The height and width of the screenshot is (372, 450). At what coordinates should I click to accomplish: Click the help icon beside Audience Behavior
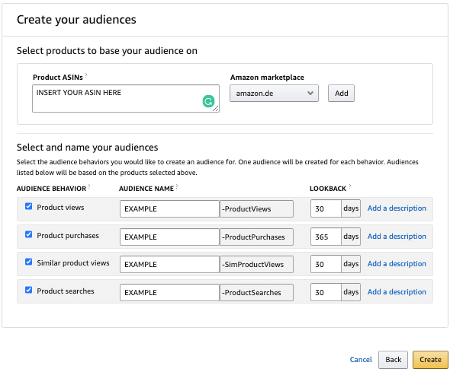pyautogui.click(x=89, y=187)
